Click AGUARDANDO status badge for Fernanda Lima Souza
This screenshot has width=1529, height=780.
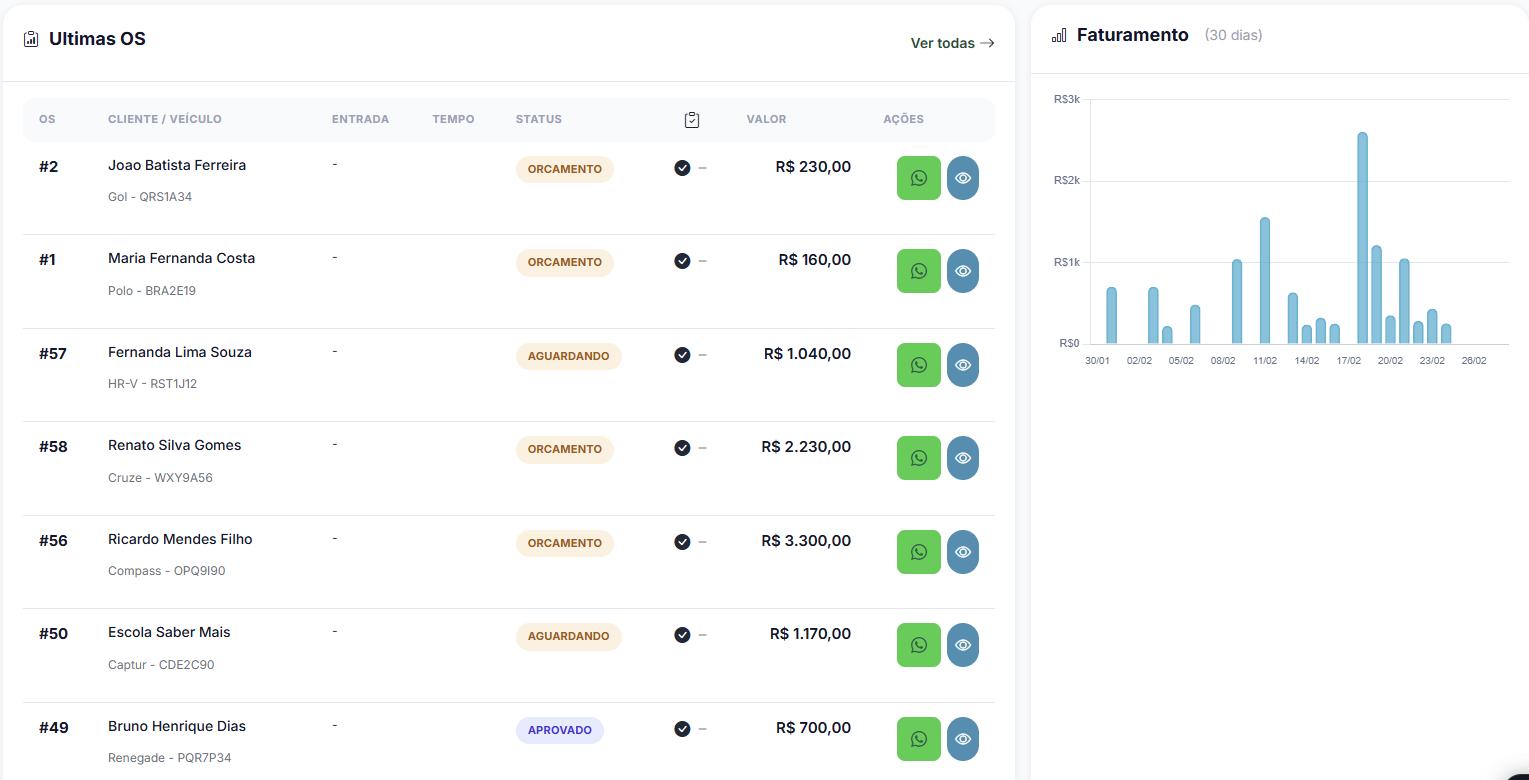coord(568,356)
